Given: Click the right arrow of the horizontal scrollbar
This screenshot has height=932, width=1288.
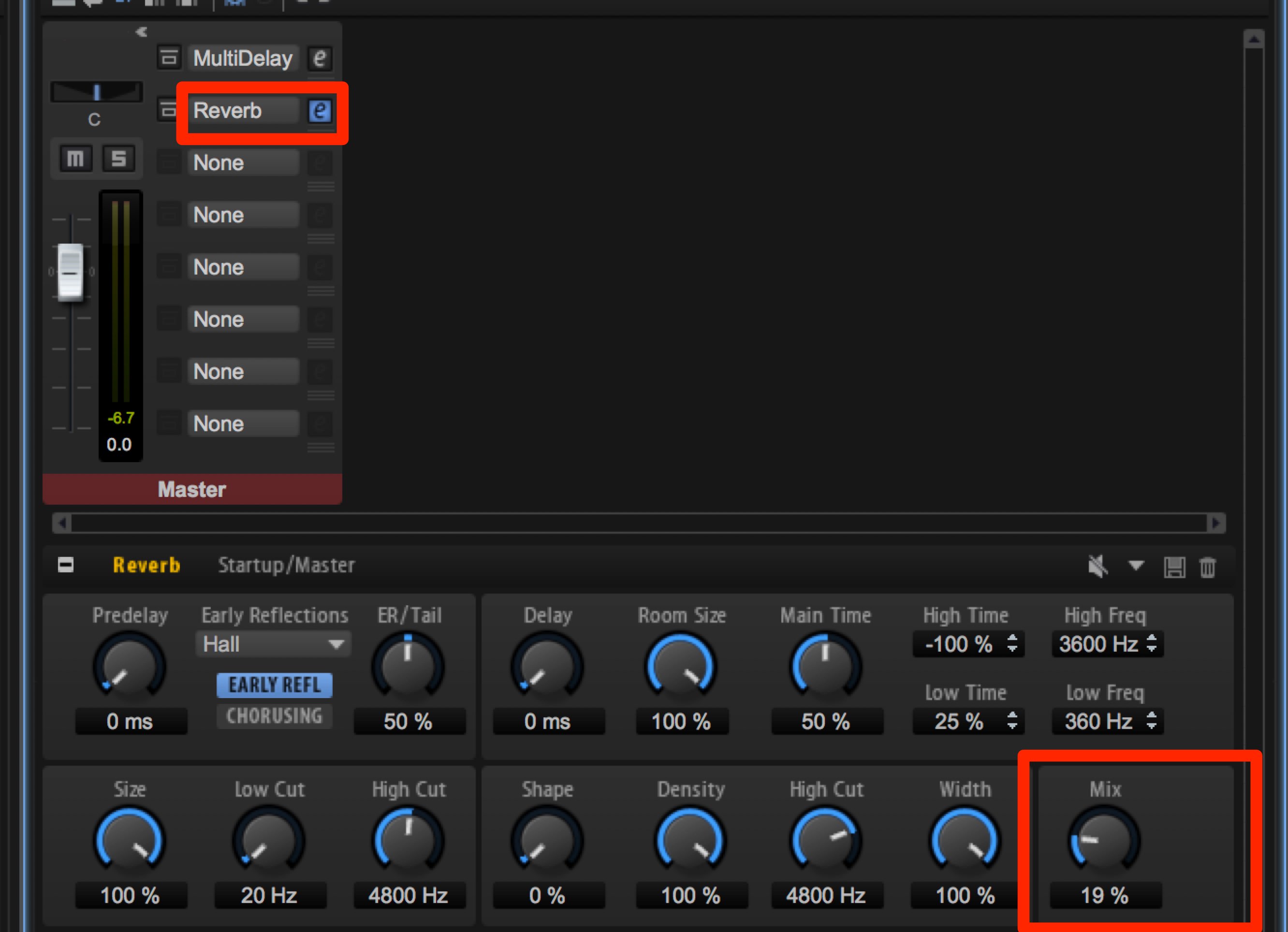Looking at the screenshot, I should (1216, 523).
